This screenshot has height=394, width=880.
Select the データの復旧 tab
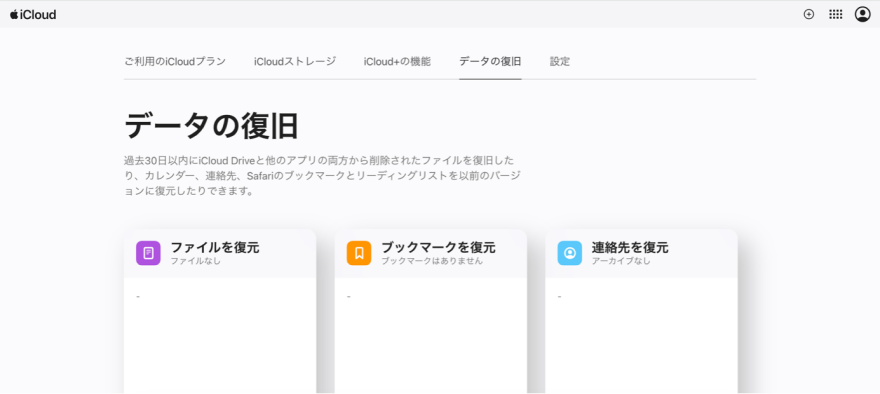(x=490, y=62)
